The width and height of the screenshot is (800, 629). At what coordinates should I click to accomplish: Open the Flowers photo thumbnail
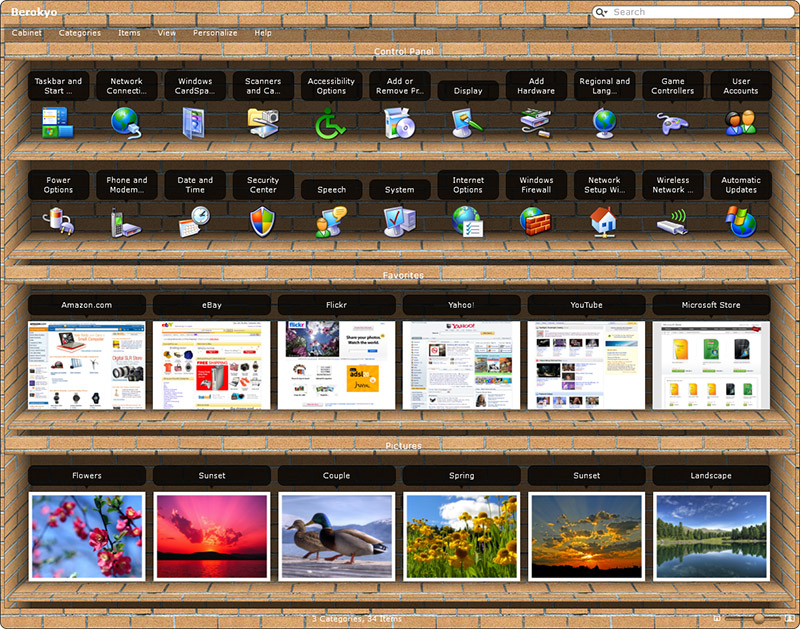pyautogui.click(x=87, y=536)
